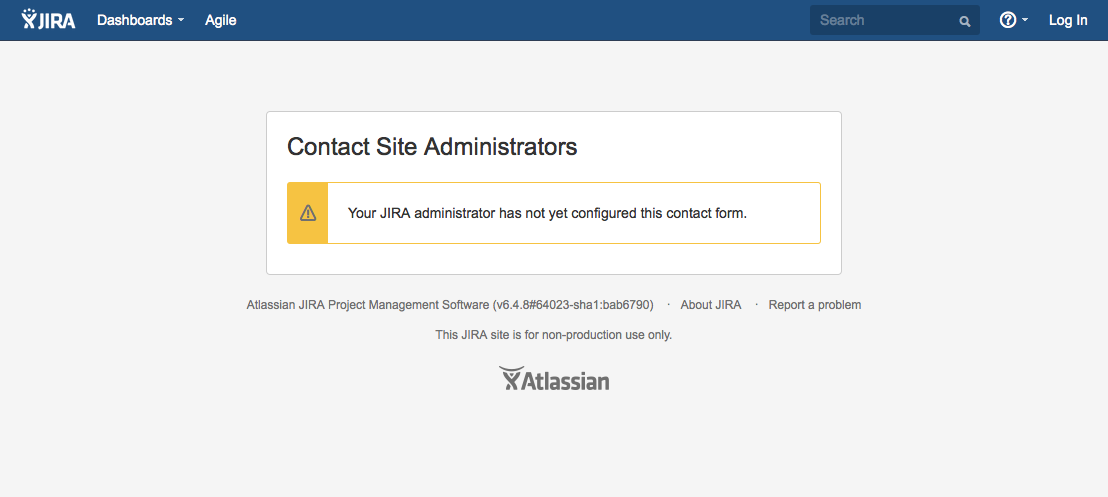
Task: Click the JIRA logo in header
Action: [49, 20]
